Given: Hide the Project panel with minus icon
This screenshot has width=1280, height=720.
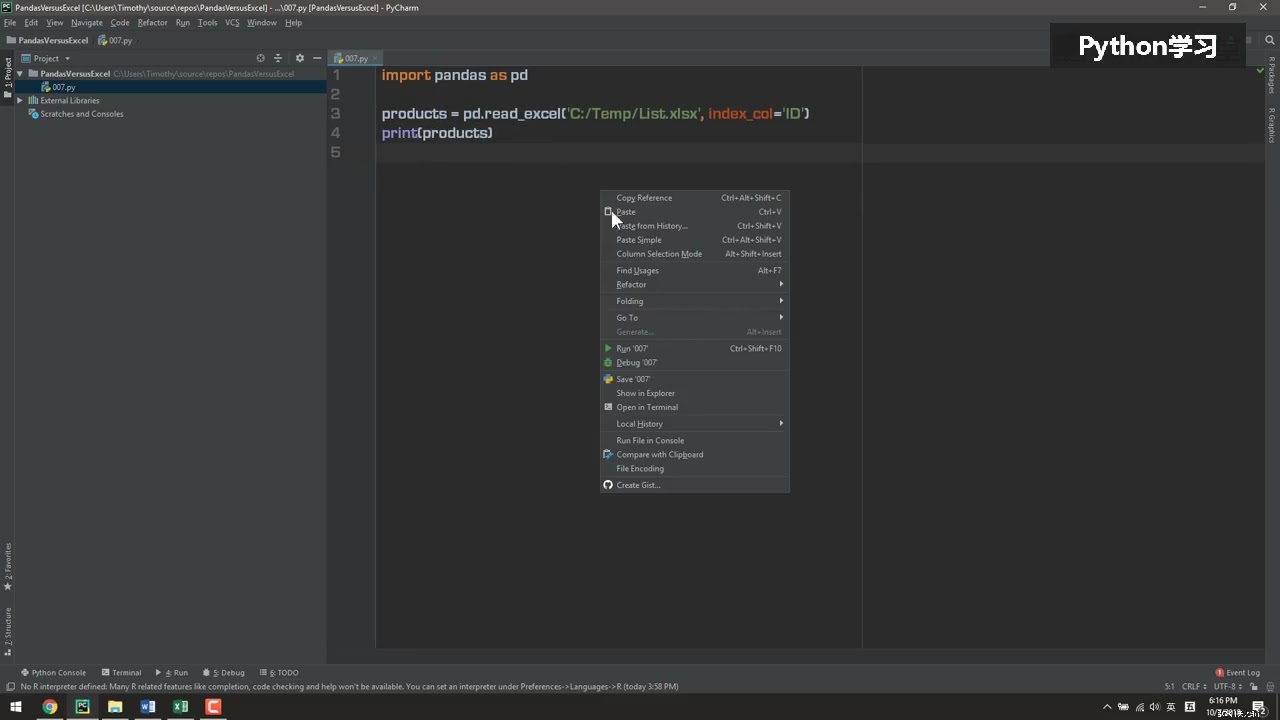Looking at the screenshot, I should [x=317, y=58].
